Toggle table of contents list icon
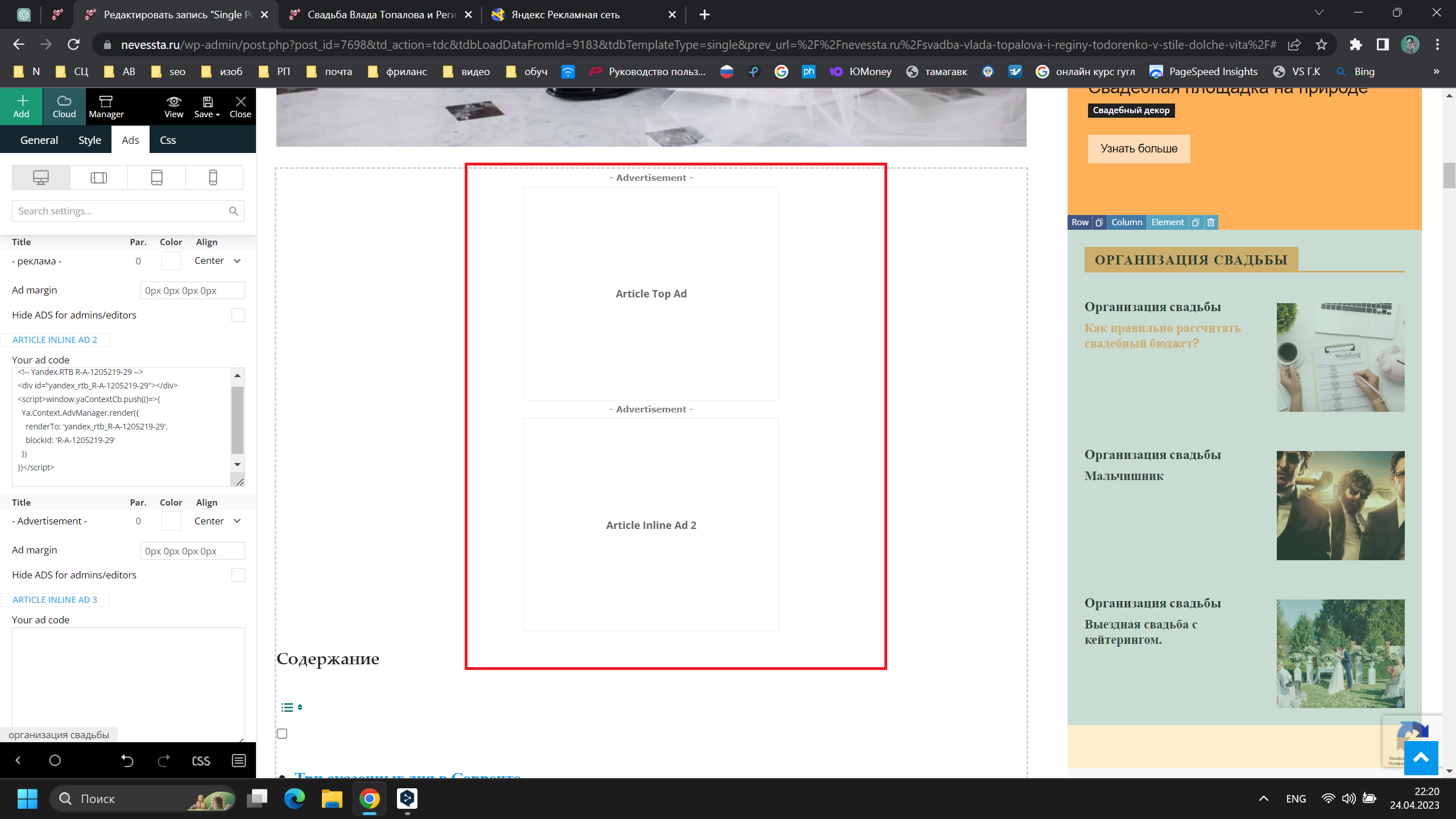Image resolution: width=1456 pixels, height=819 pixels. [292, 708]
